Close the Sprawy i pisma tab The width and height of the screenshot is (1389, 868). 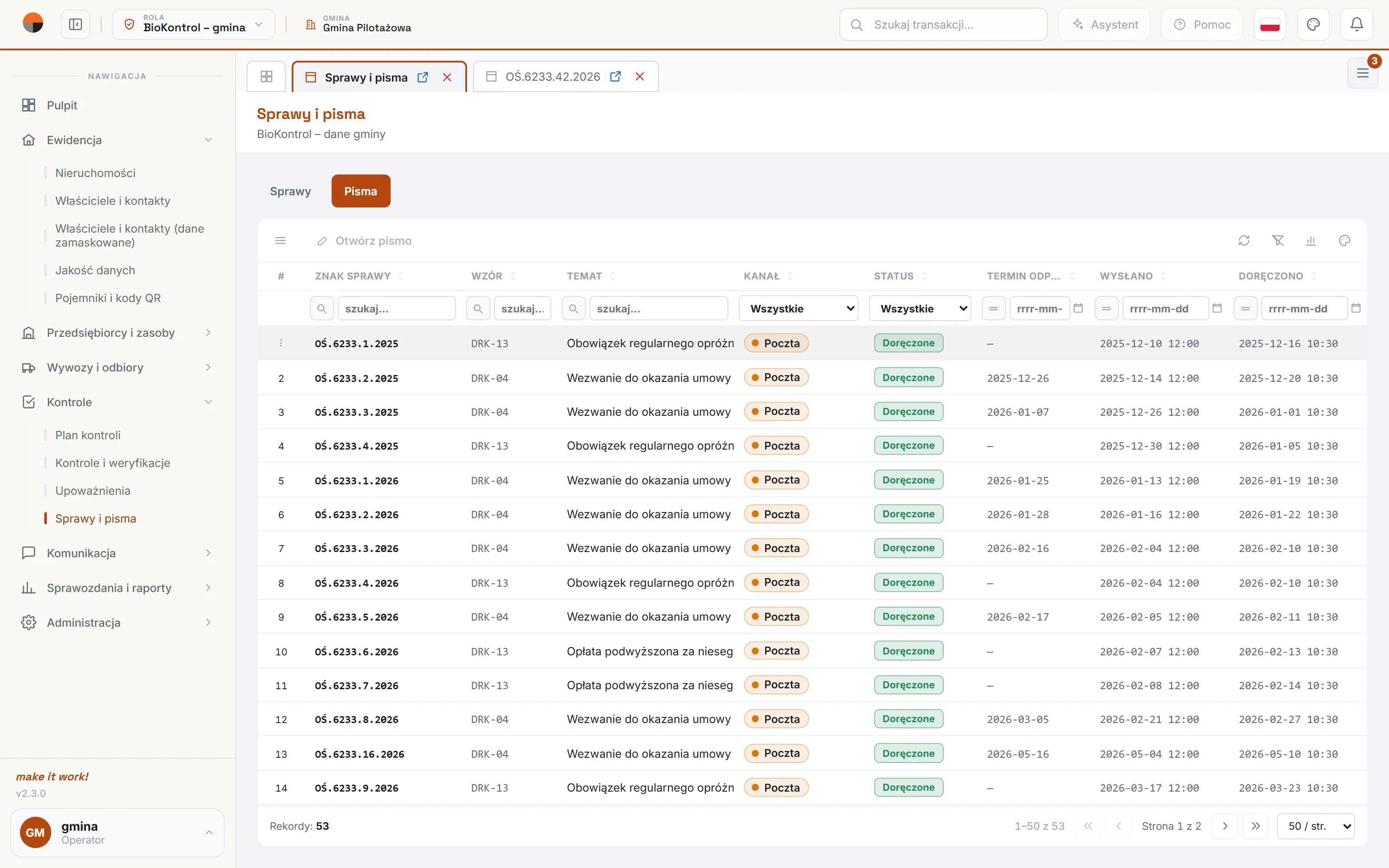coord(447,77)
